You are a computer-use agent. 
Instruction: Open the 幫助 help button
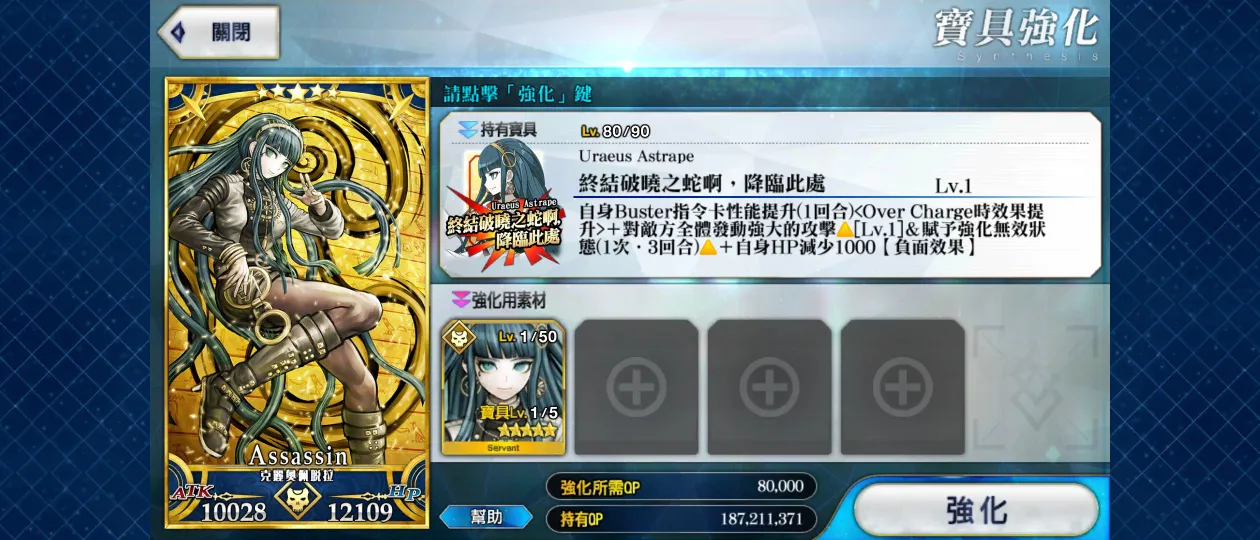point(486,517)
